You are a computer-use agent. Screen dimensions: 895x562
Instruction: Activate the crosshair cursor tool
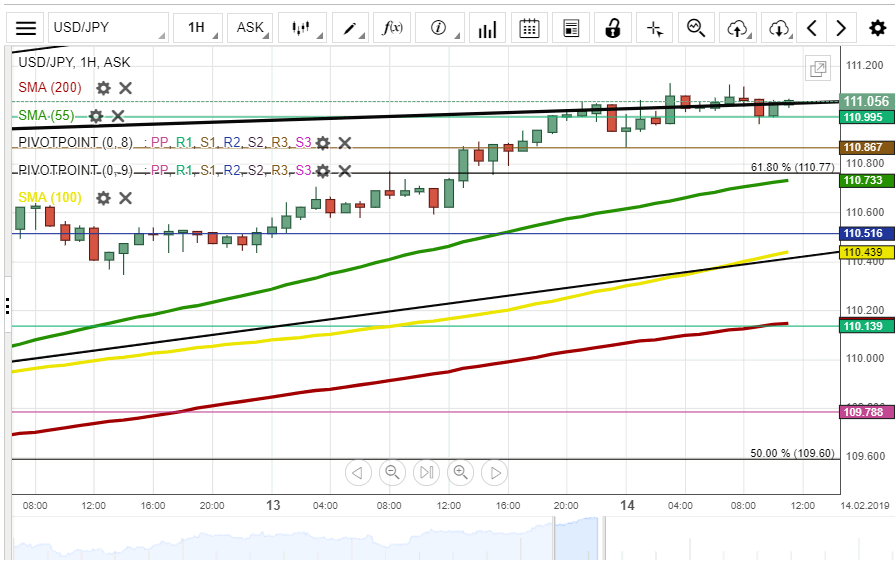(x=655, y=28)
